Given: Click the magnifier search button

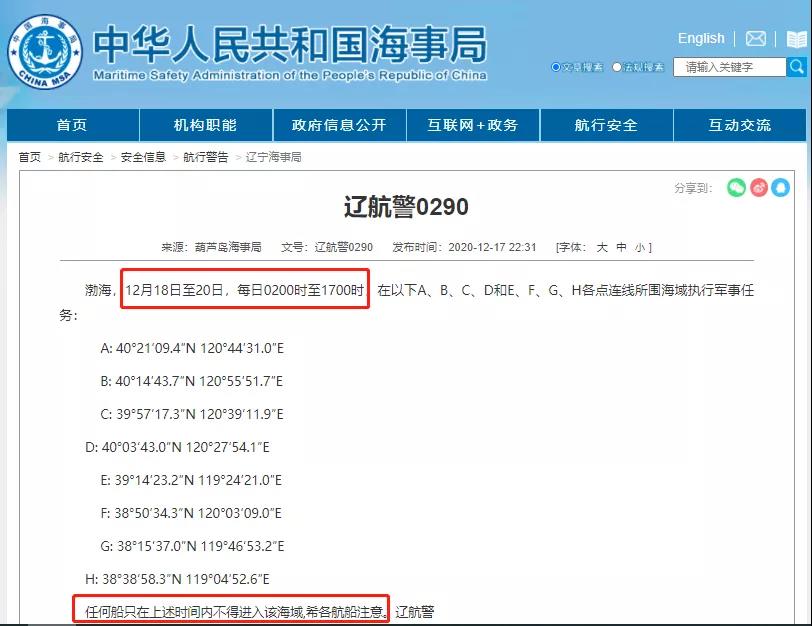Looking at the screenshot, I should (x=796, y=67).
